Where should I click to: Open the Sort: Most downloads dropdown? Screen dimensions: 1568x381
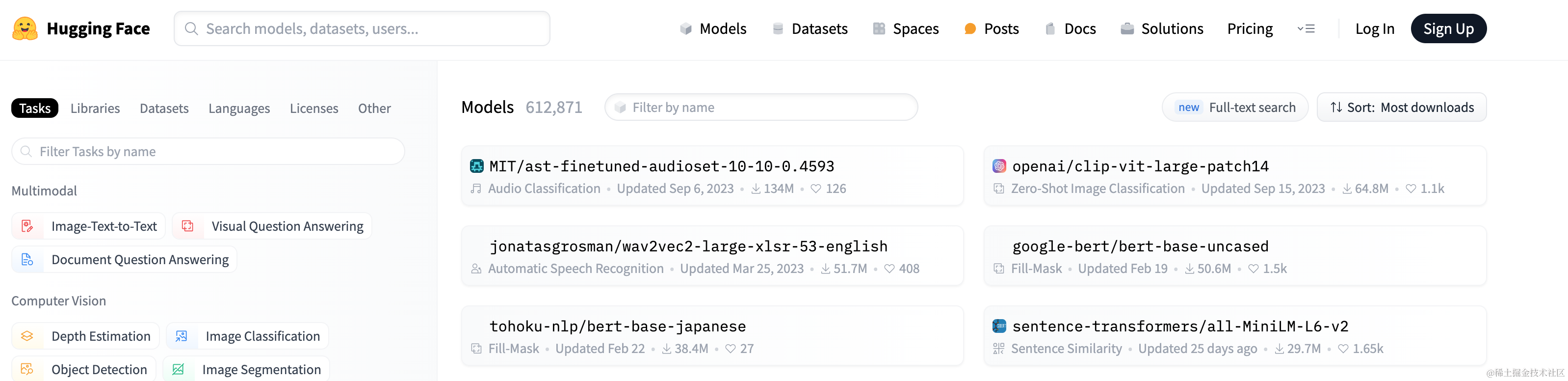[x=1402, y=108]
